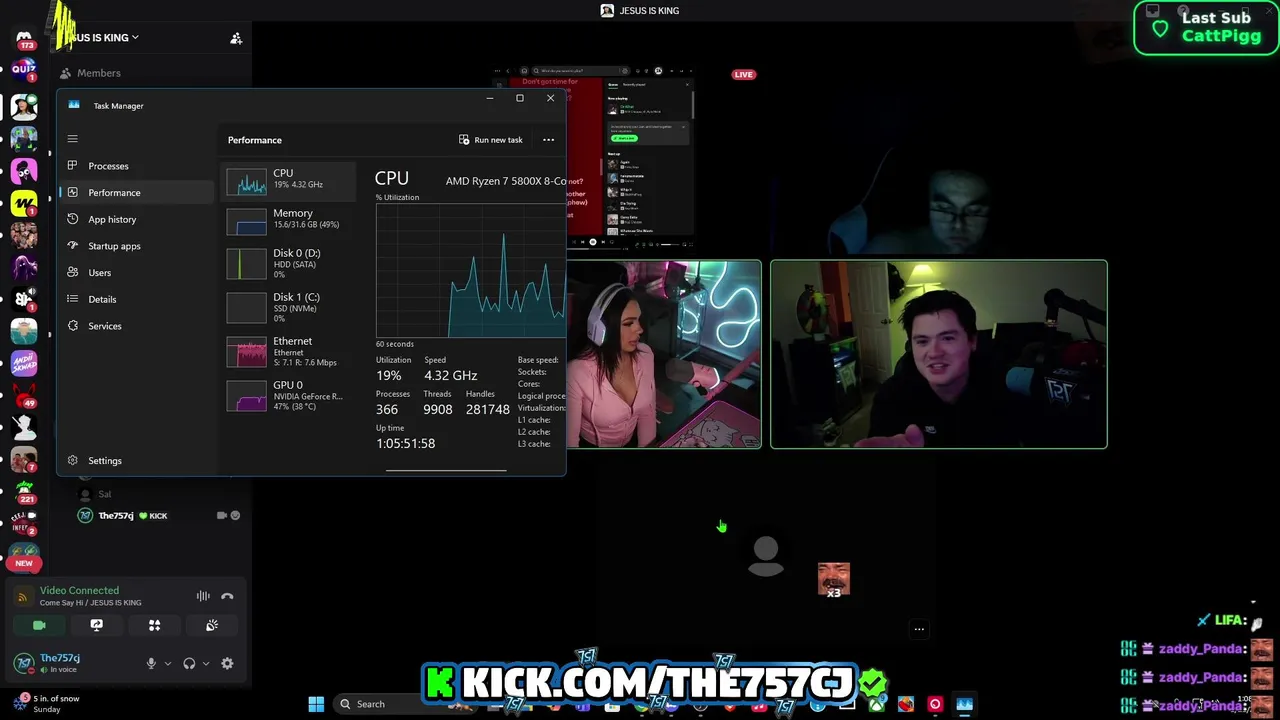This screenshot has height=720, width=1280.
Task: Open Discord activities launcher
Action: [x=154, y=625]
